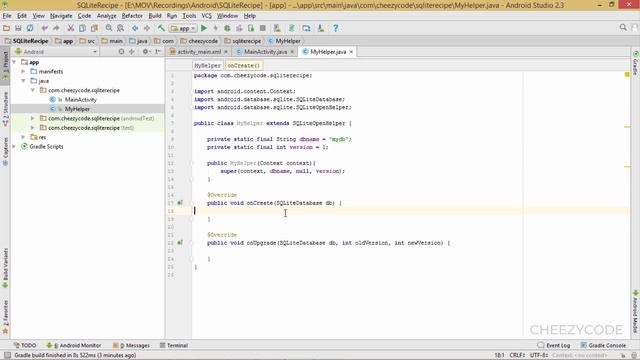640x360 pixels.
Task: Expand the res folder node
Action: (23, 137)
